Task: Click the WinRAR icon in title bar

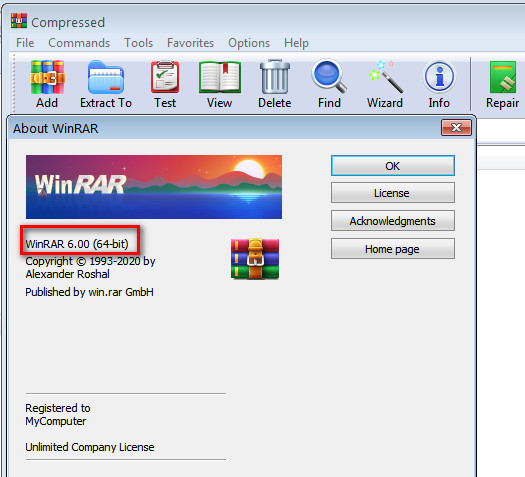Action: click(19, 21)
